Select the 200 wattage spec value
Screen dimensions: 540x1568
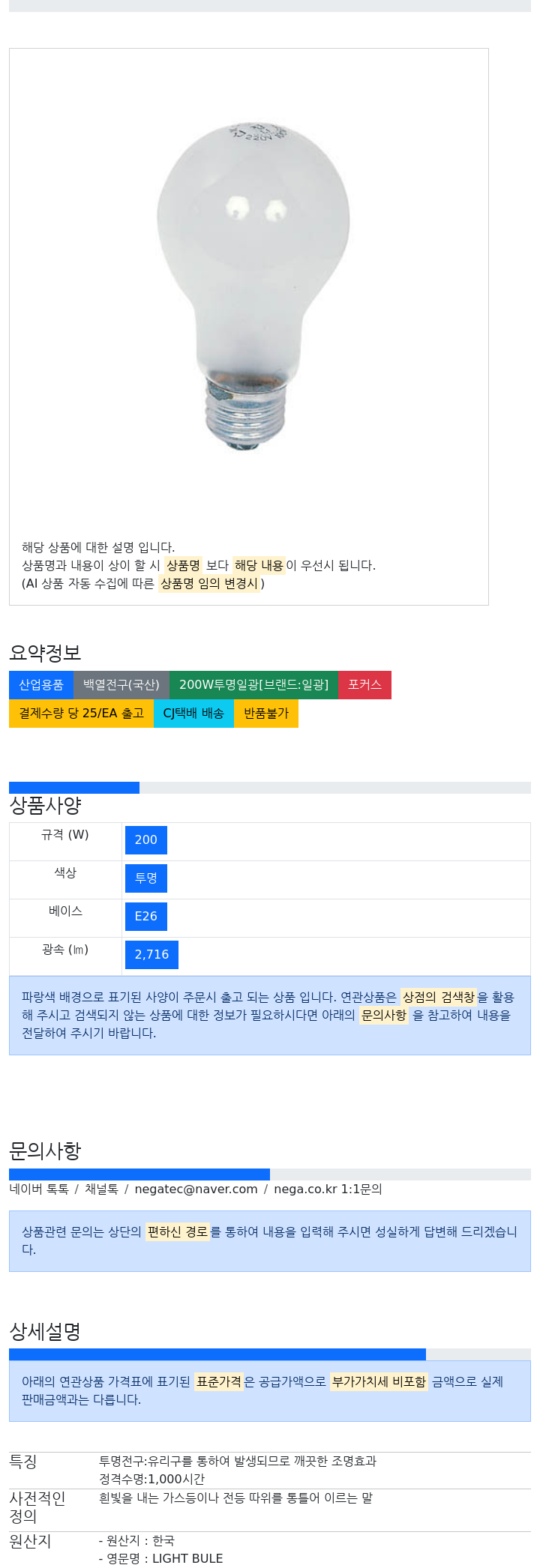[x=146, y=840]
